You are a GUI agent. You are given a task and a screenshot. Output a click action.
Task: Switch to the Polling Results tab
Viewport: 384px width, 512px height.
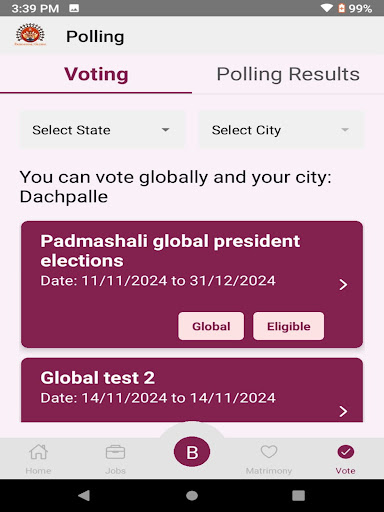(x=288, y=74)
